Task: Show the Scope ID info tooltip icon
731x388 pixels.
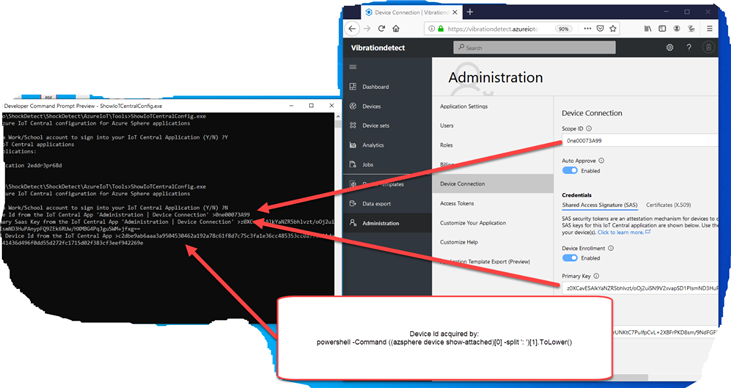Action: click(589, 129)
